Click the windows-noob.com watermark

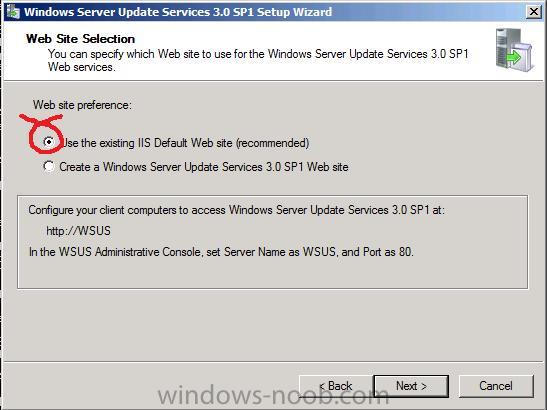(273, 396)
